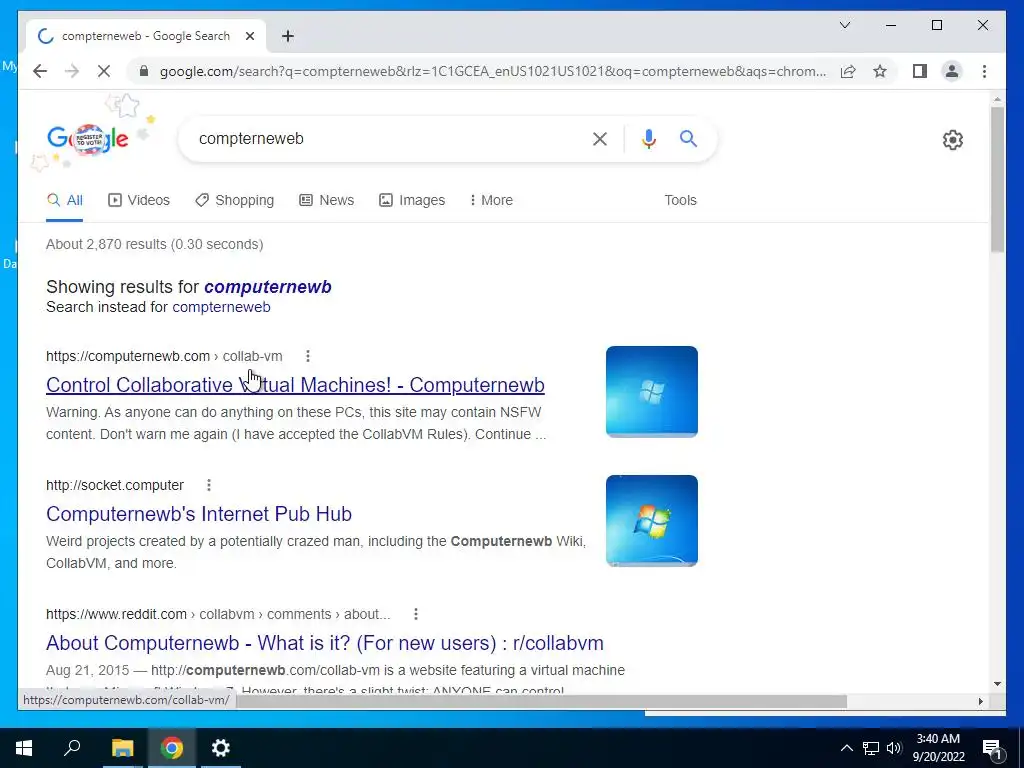Open the volume tray icon
The height and width of the screenshot is (768, 1024).
click(x=894, y=748)
